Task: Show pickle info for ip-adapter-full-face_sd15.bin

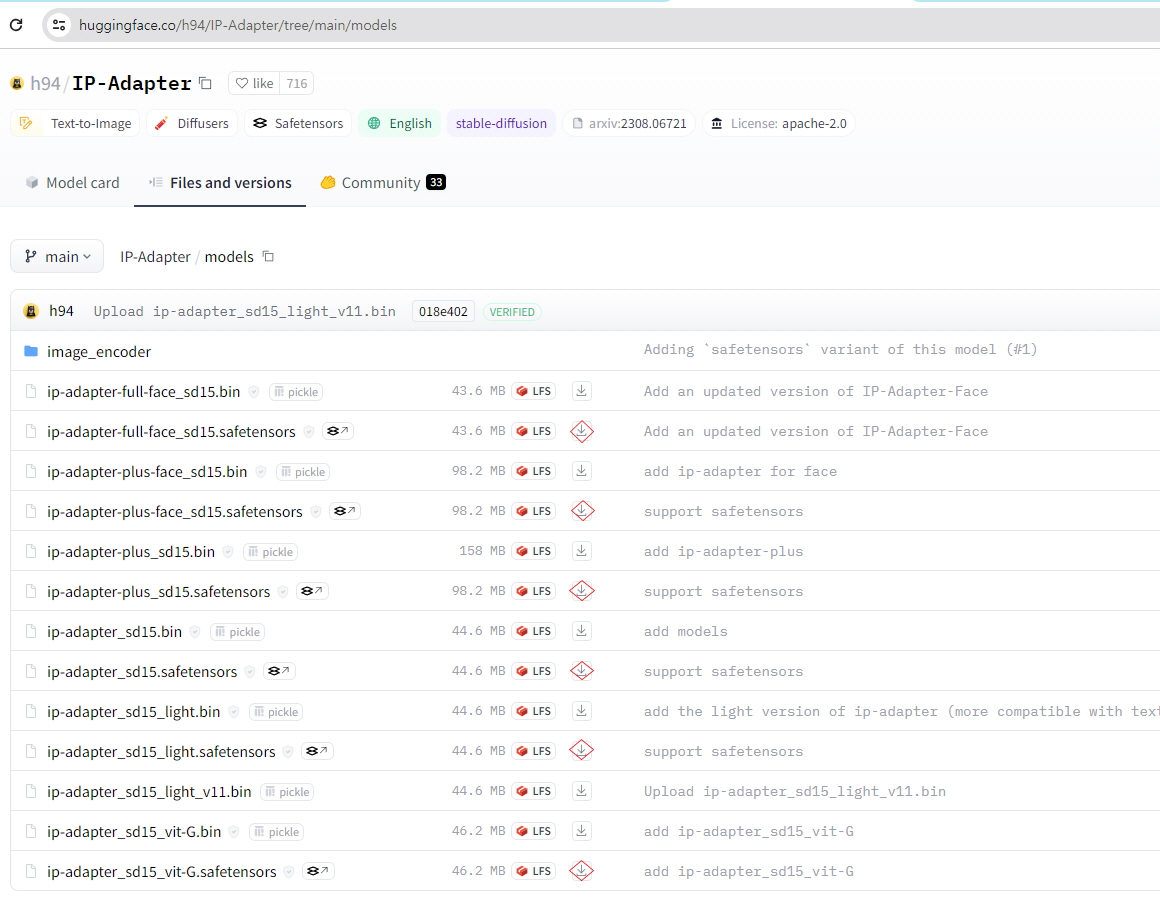Action: click(x=297, y=392)
